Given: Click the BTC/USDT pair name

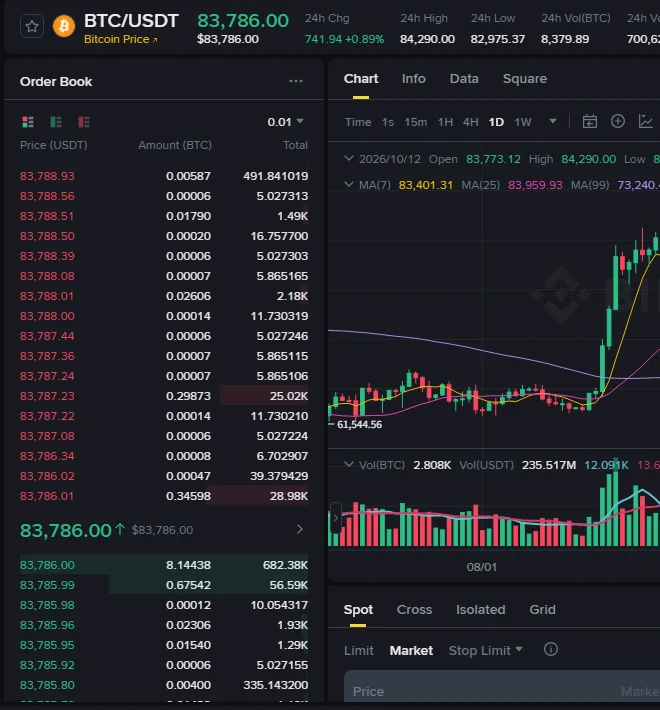Looking at the screenshot, I should [x=131, y=21].
